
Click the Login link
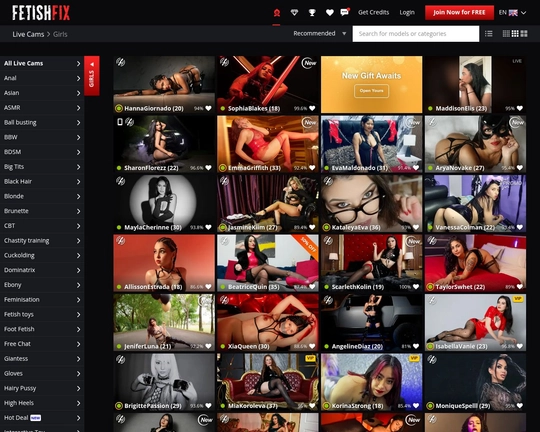(407, 12)
